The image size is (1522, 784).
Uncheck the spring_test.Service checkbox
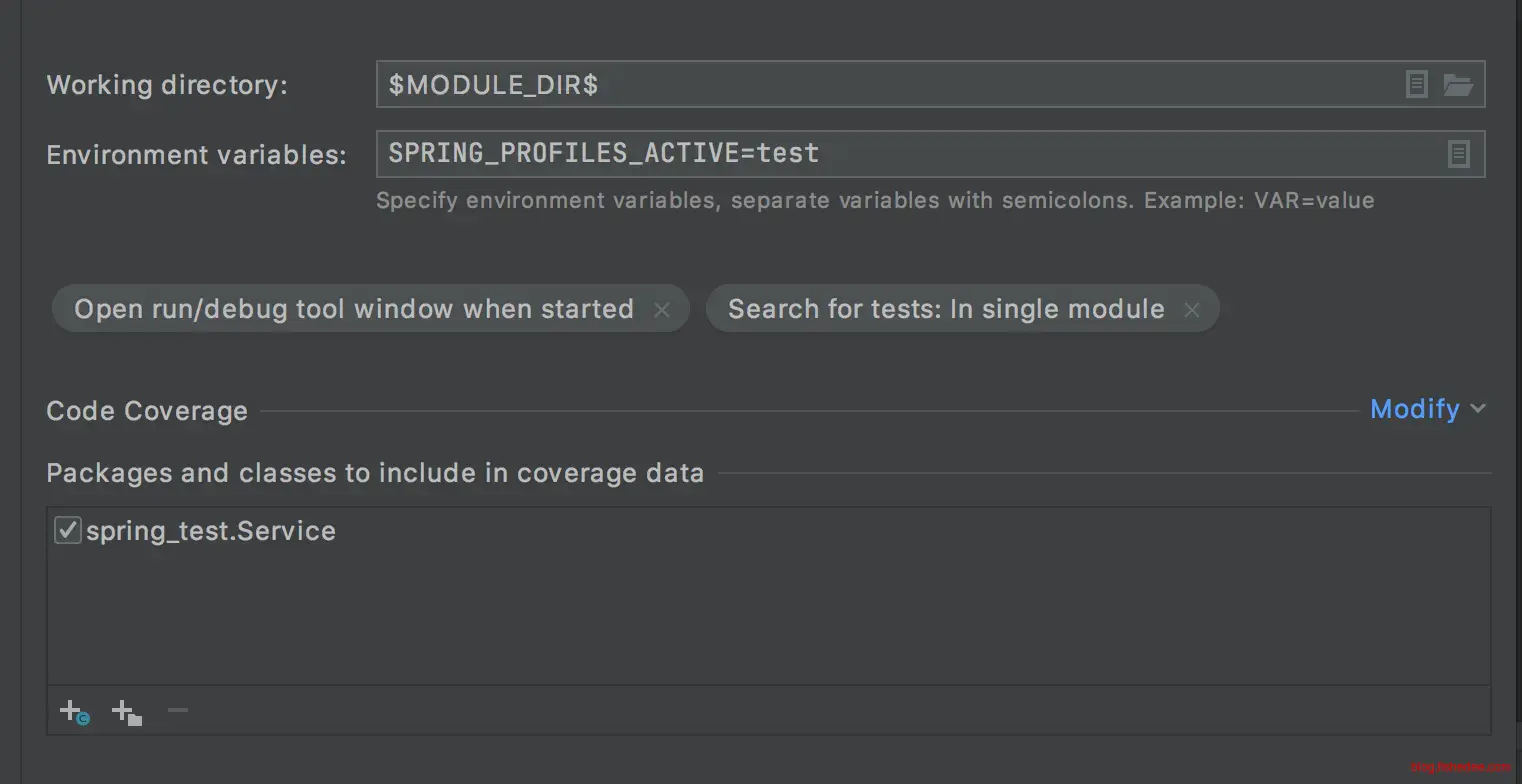pyautogui.click(x=67, y=530)
